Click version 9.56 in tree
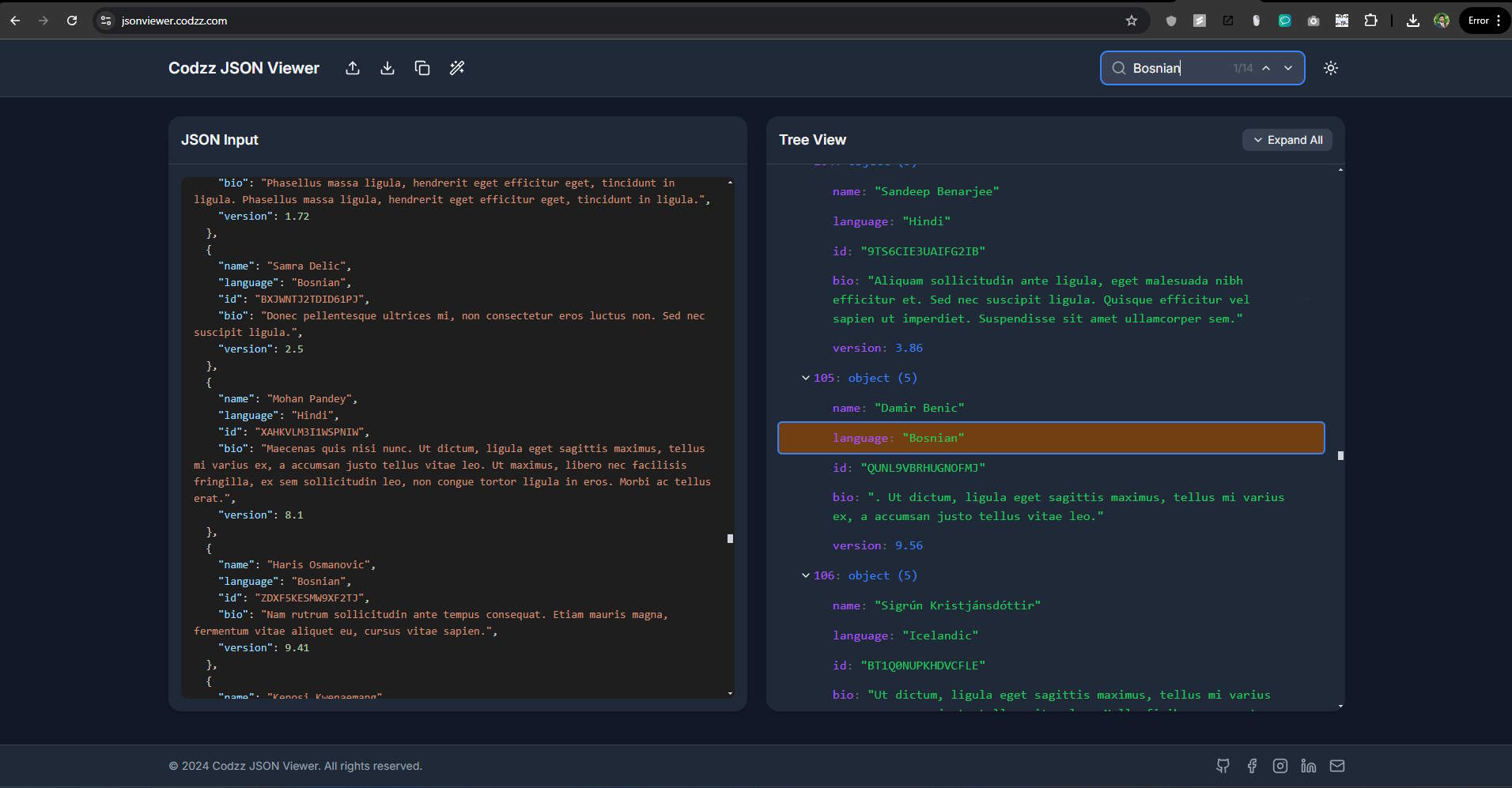Screen dimensions: 1512x788 point(878,545)
